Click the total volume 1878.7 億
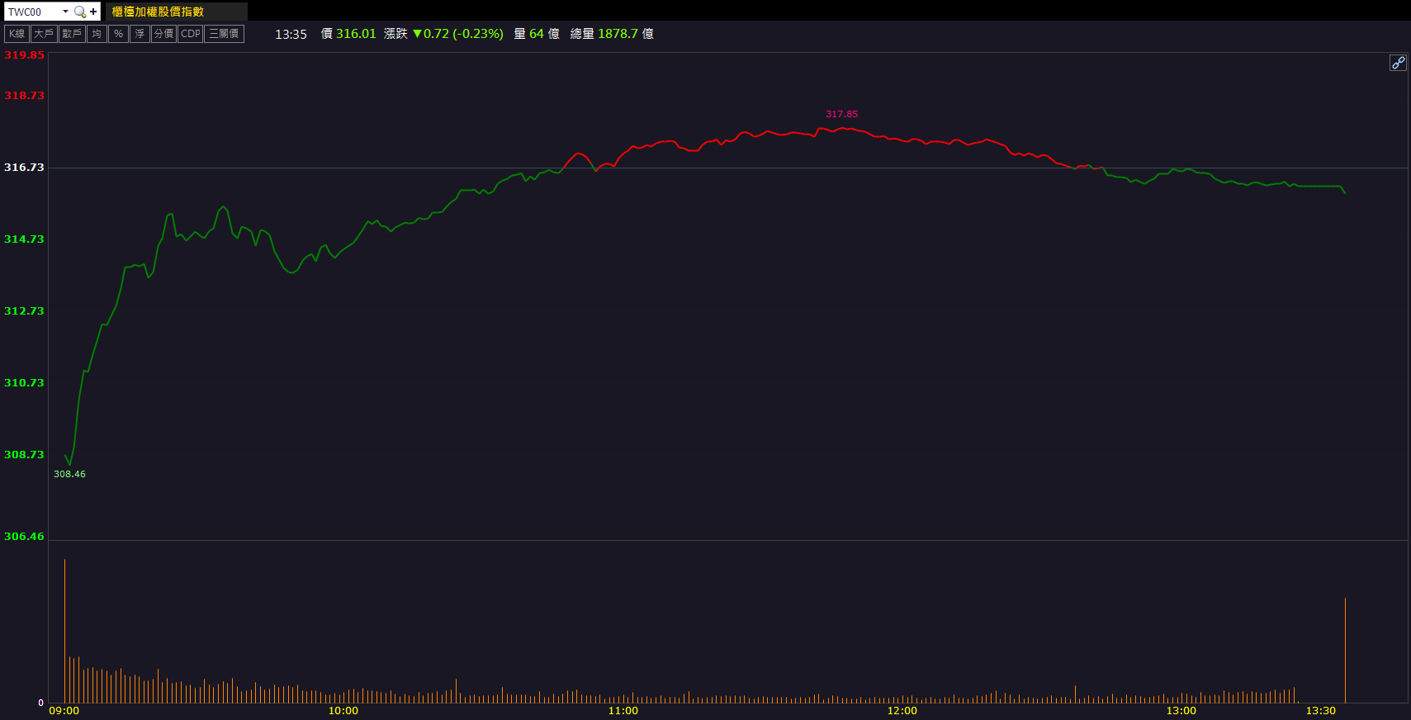This screenshot has width=1411, height=720. (626, 34)
